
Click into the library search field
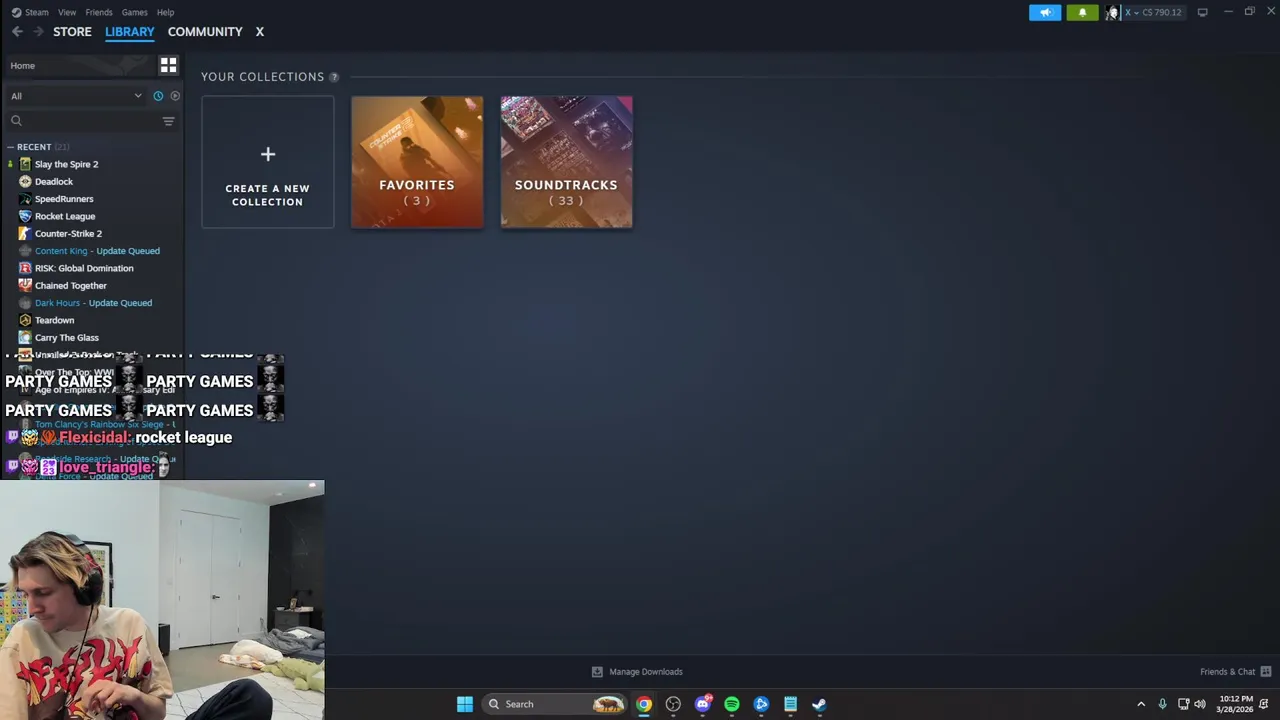click(90, 121)
